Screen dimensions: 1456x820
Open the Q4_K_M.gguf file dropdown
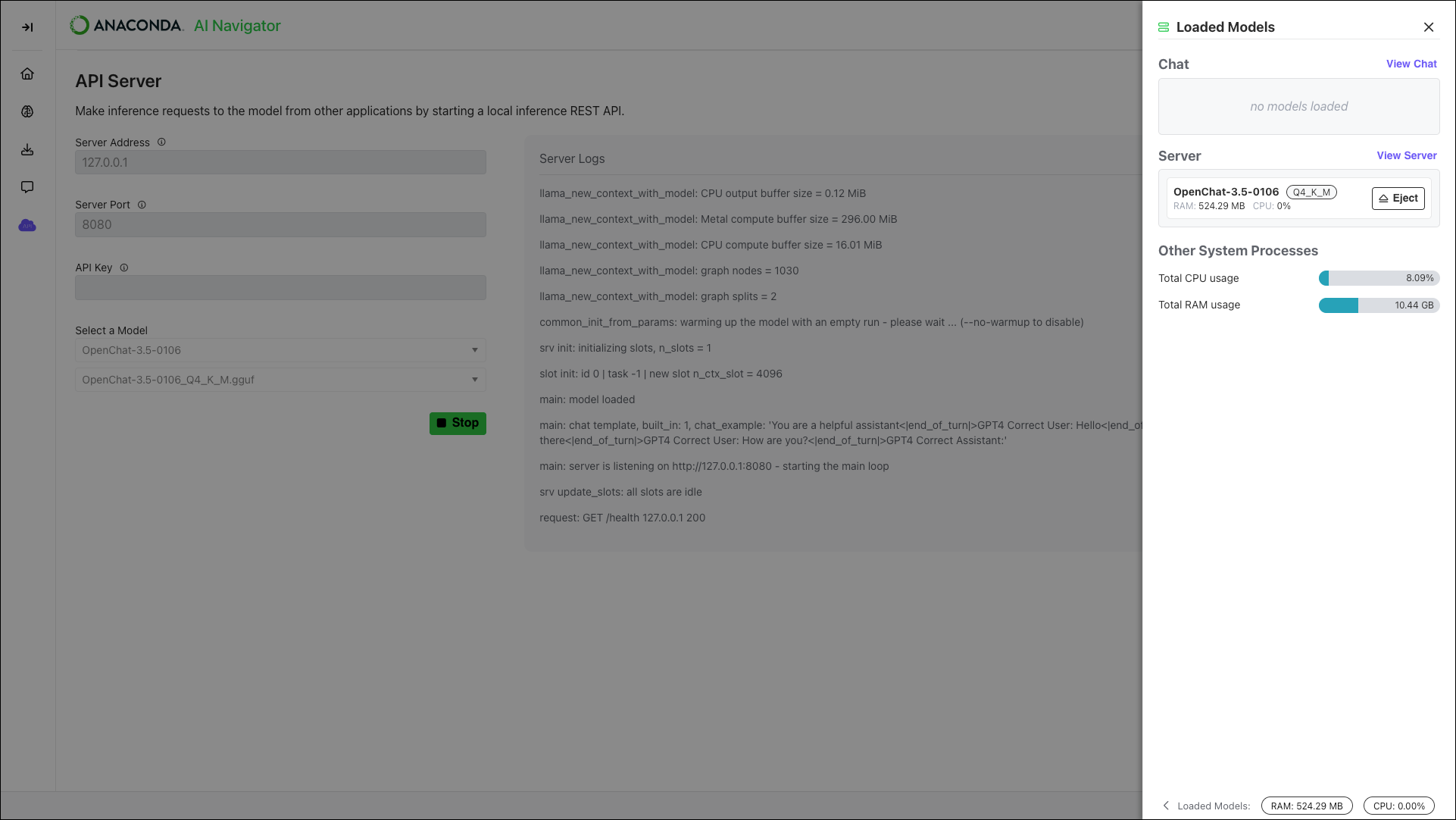280,380
